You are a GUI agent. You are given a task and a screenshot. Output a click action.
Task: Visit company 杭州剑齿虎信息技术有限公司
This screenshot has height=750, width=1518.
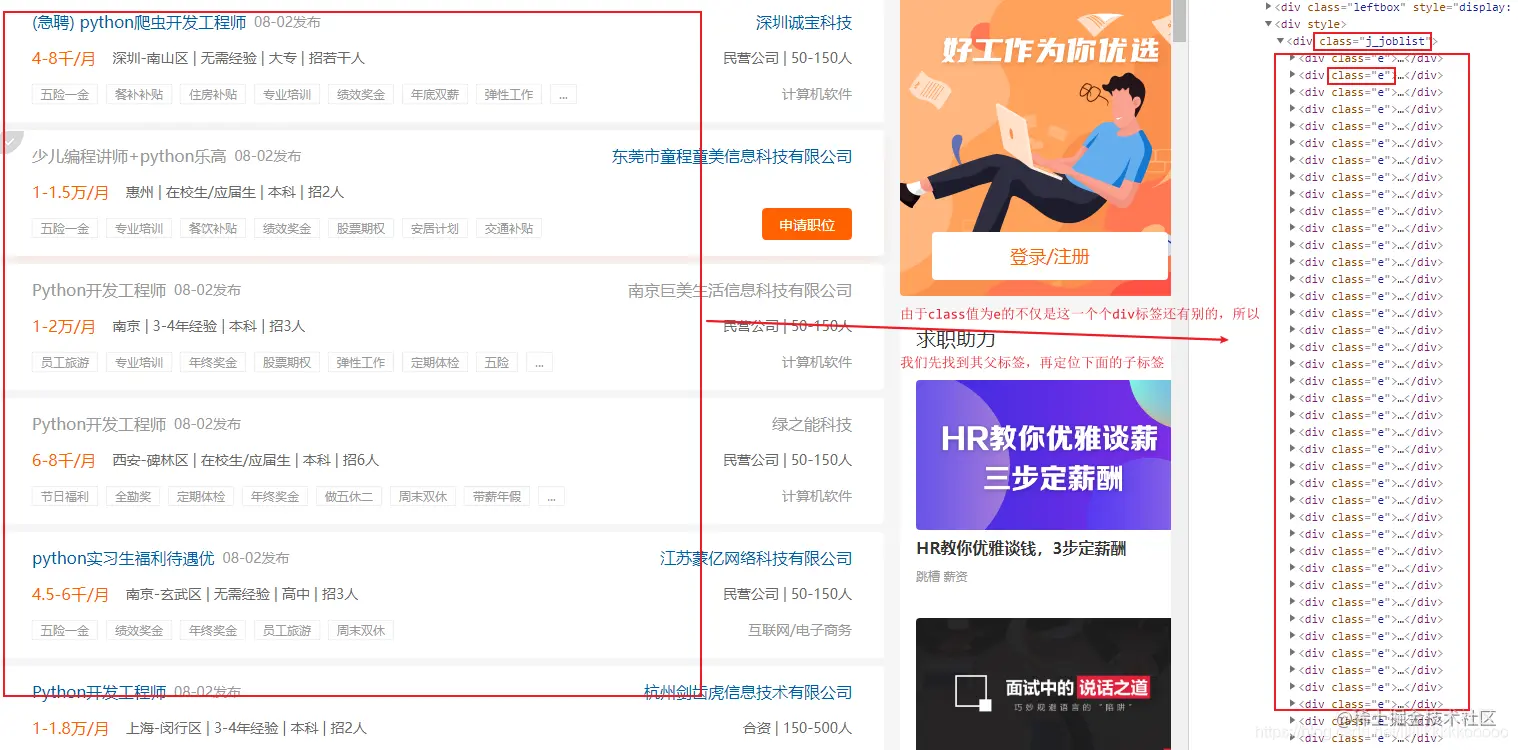click(x=748, y=692)
